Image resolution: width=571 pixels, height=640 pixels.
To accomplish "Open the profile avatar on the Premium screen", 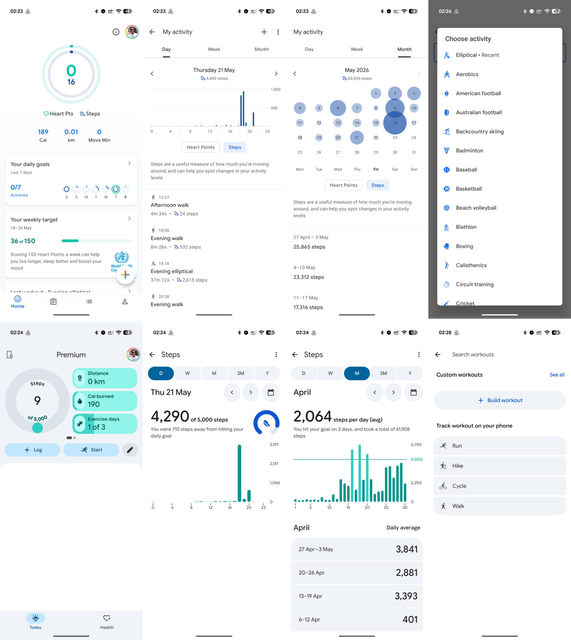I will [133, 354].
